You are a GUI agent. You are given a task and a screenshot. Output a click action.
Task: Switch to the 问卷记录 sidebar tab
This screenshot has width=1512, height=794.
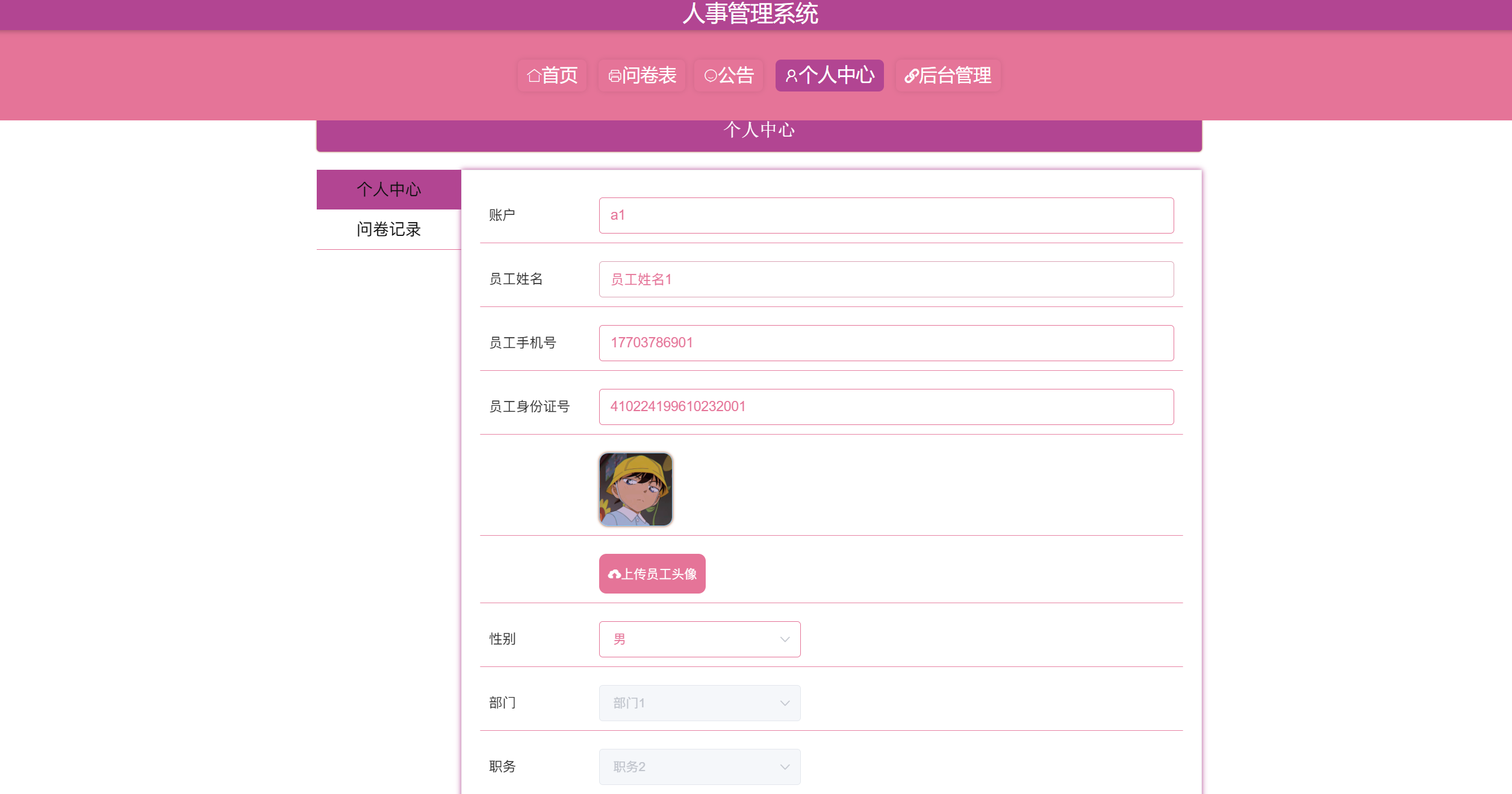coord(388,229)
